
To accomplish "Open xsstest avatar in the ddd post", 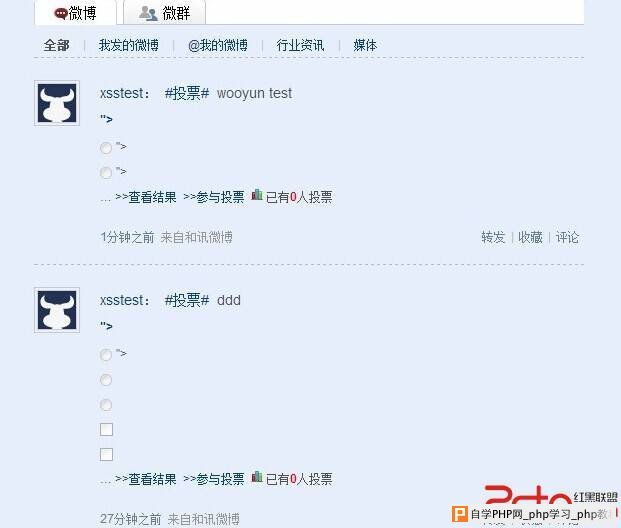I will click(57, 310).
